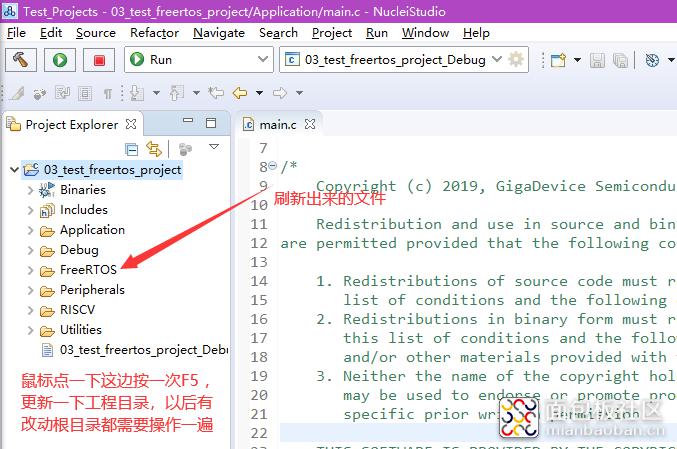Edit launch configuration with gear icon
Image resolution: width=677 pixels, height=449 pixels.
(x=516, y=59)
